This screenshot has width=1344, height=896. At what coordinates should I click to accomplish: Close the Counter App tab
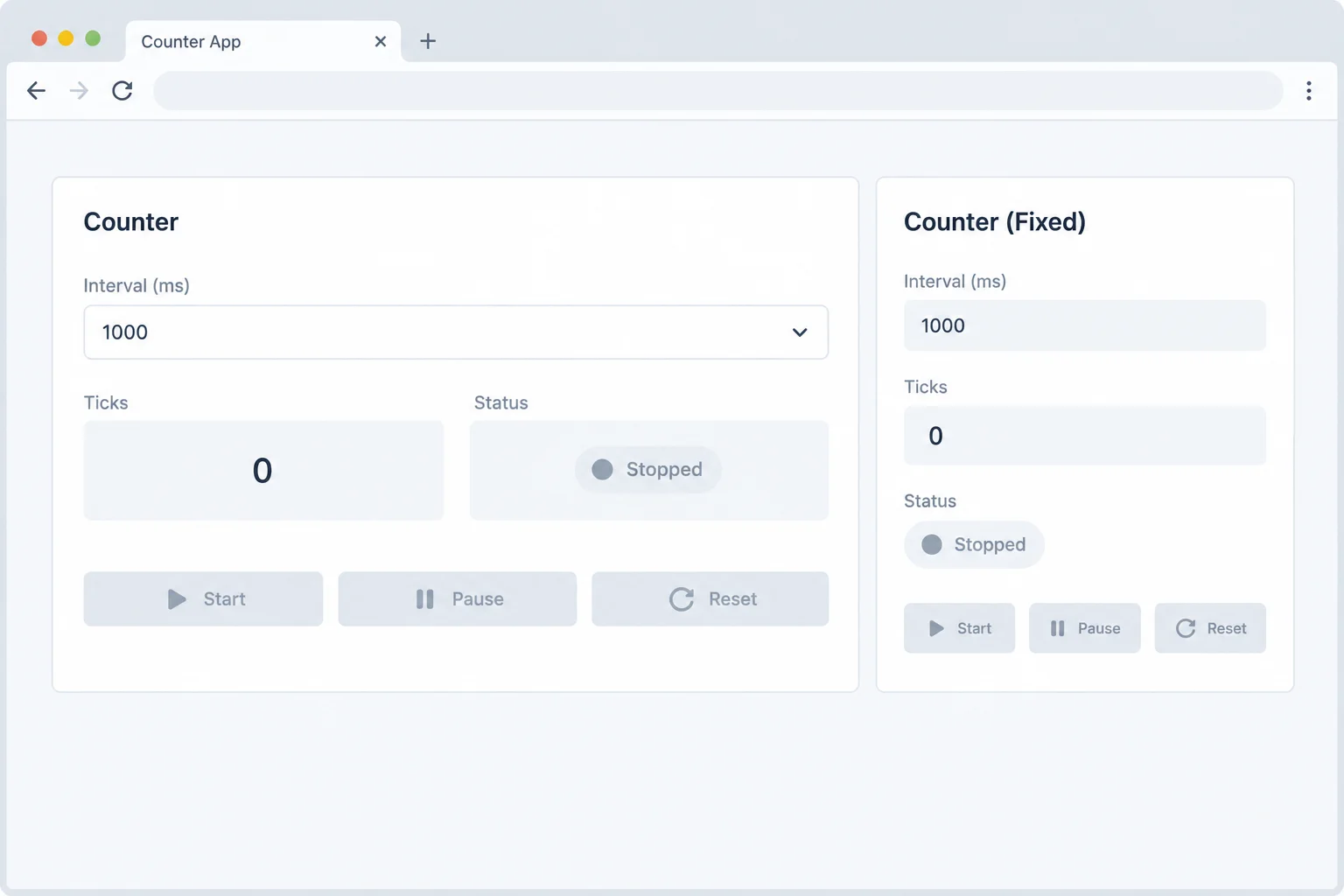(381, 41)
